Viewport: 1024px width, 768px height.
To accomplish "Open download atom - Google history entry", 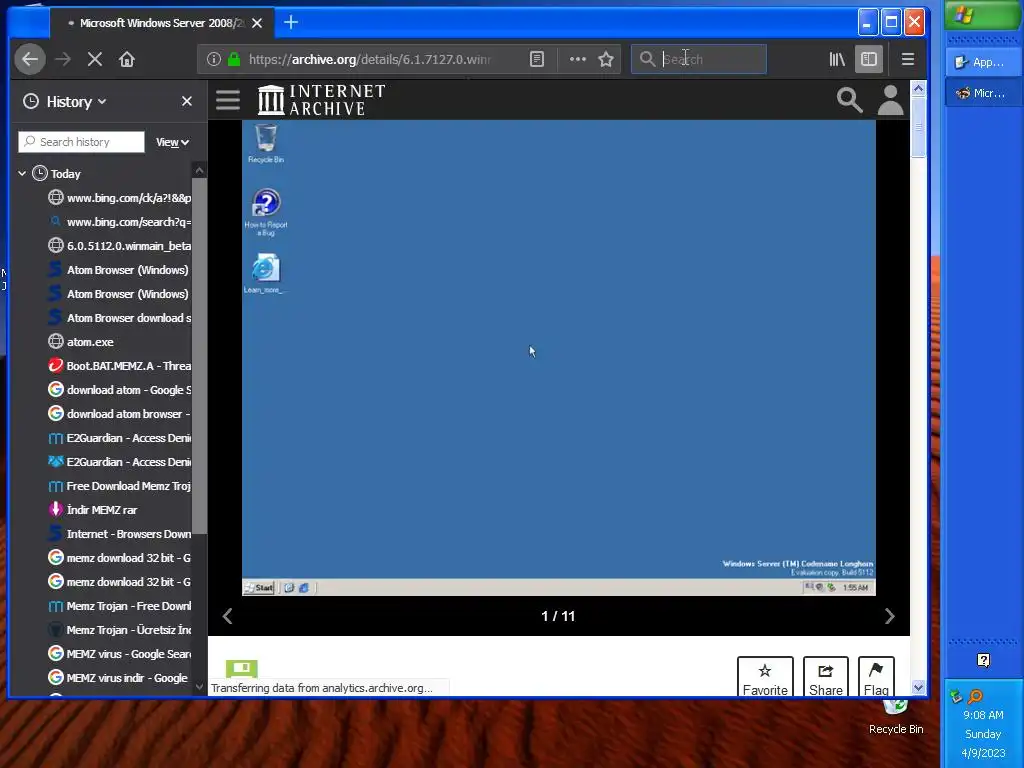I will 120,390.
